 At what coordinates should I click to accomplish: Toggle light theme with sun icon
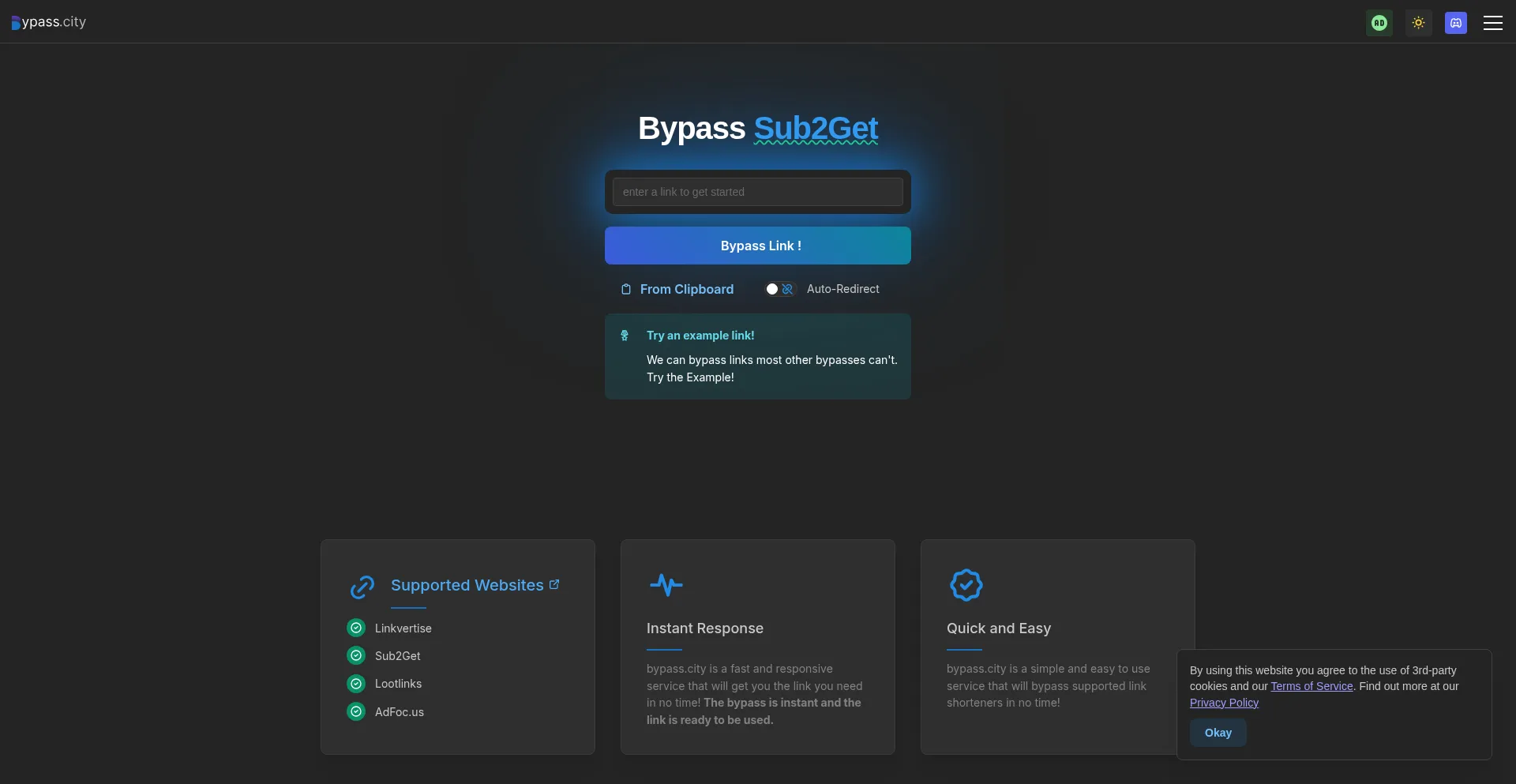(1418, 23)
